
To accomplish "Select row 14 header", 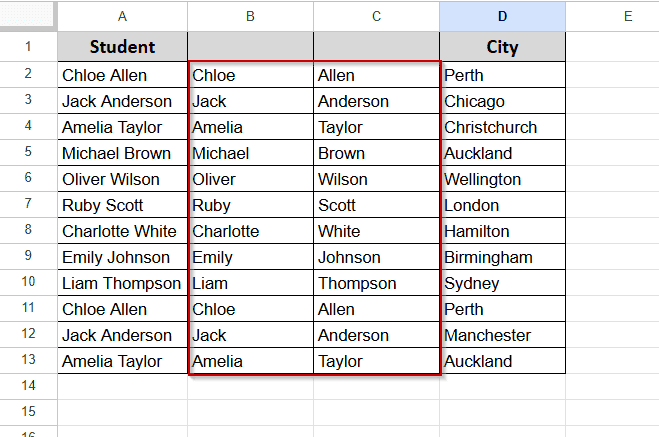I will pyautogui.click(x=28, y=386).
